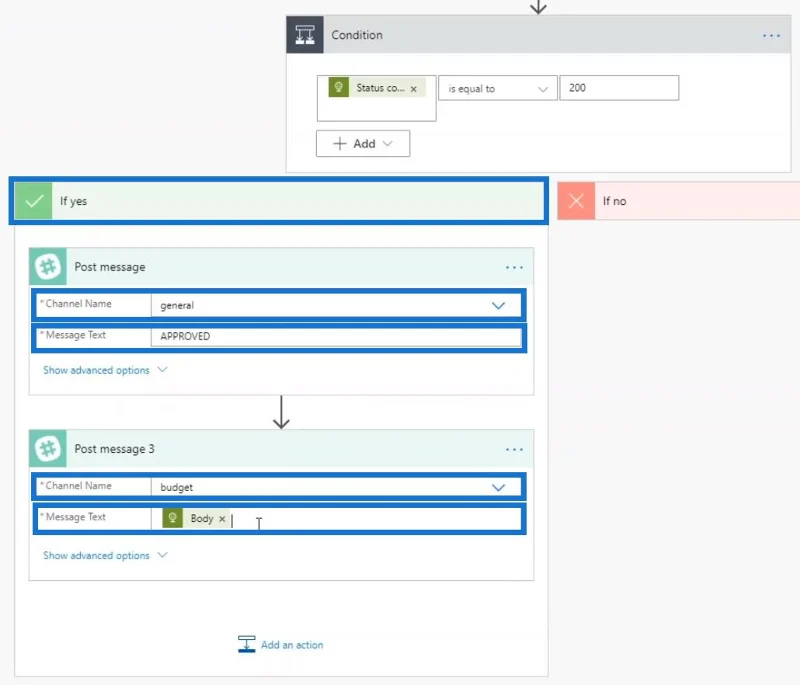Click the Add condition row button
The height and width of the screenshot is (685, 800).
coord(363,144)
